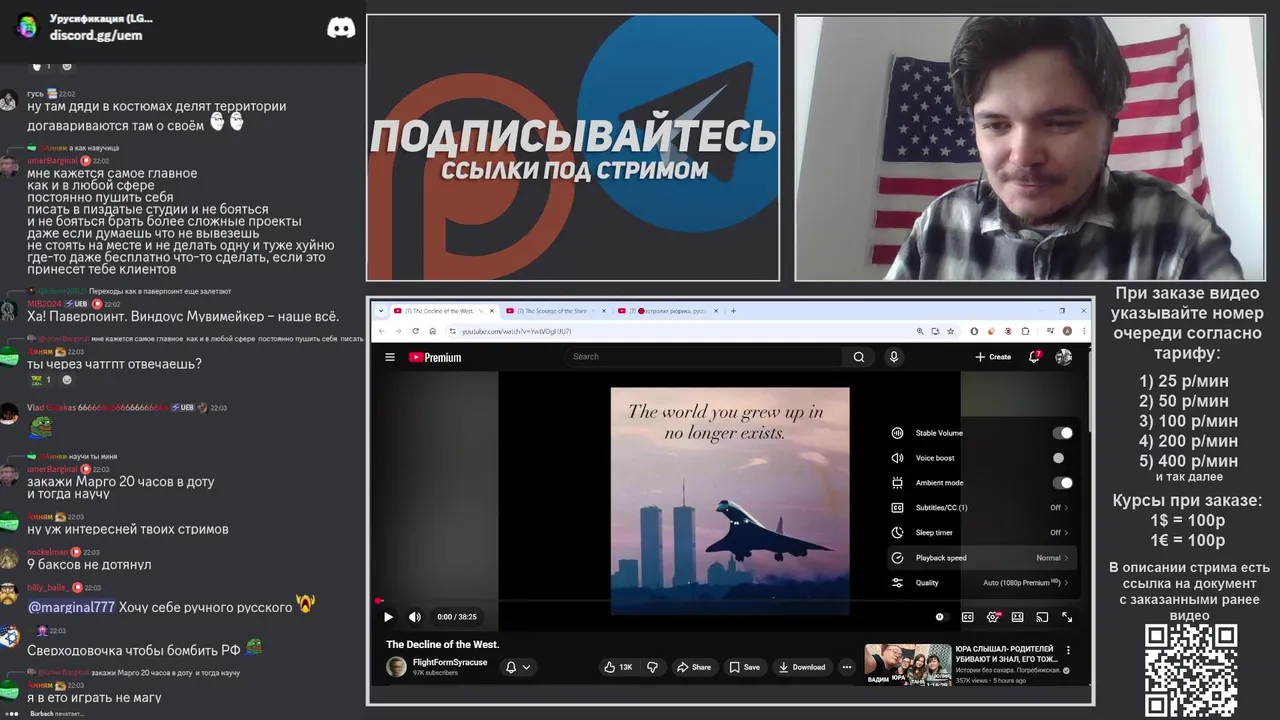Mute the video with the speaker icon
This screenshot has width=1280, height=720.
point(415,617)
